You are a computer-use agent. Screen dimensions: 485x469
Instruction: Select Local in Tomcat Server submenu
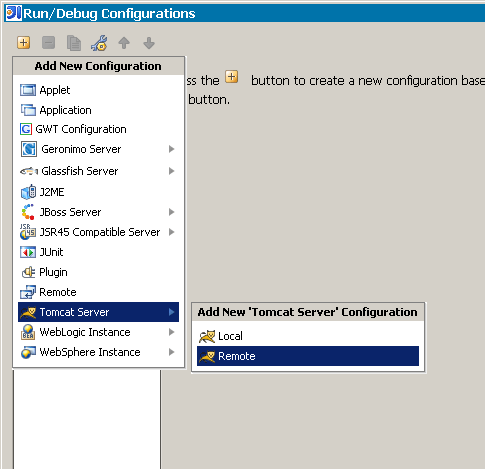pyautogui.click(x=308, y=336)
